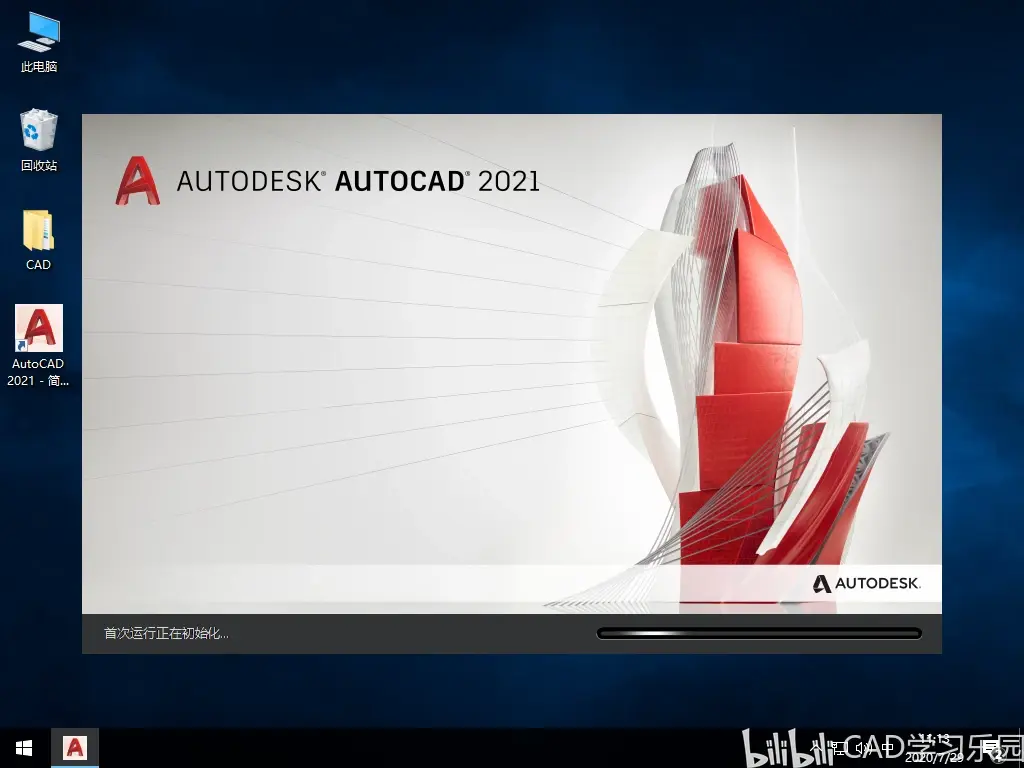Click the 首次运行正在初始化... status text
The image size is (1024, 768).
point(167,633)
